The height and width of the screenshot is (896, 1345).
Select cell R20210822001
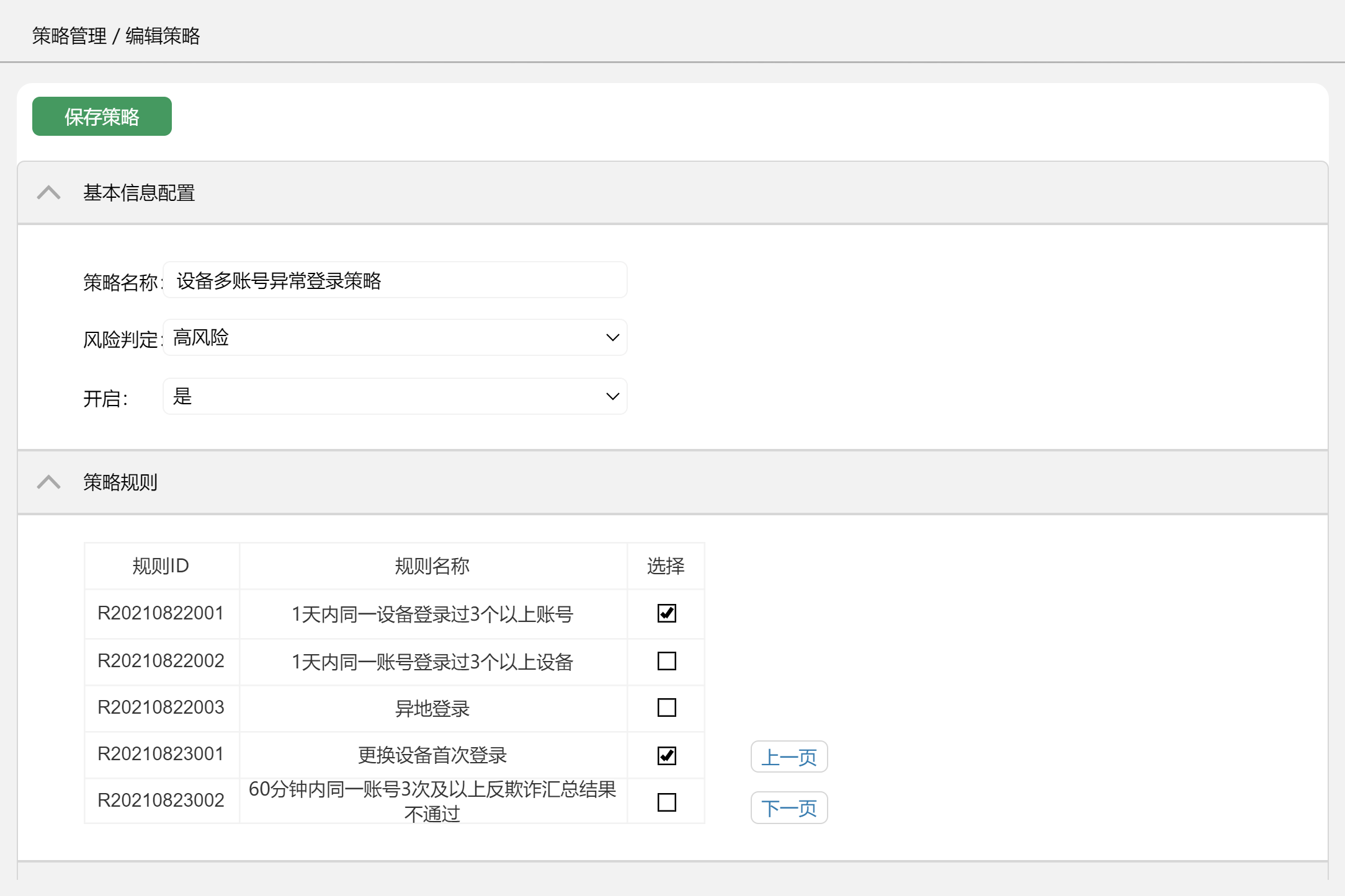pos(161,613)
